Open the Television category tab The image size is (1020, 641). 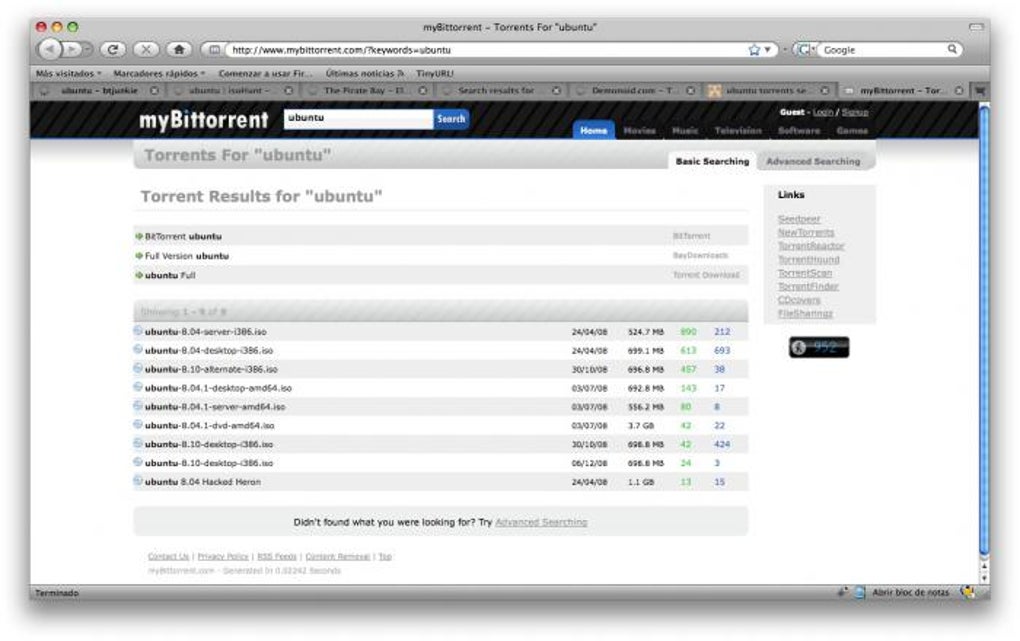[738, 131]
